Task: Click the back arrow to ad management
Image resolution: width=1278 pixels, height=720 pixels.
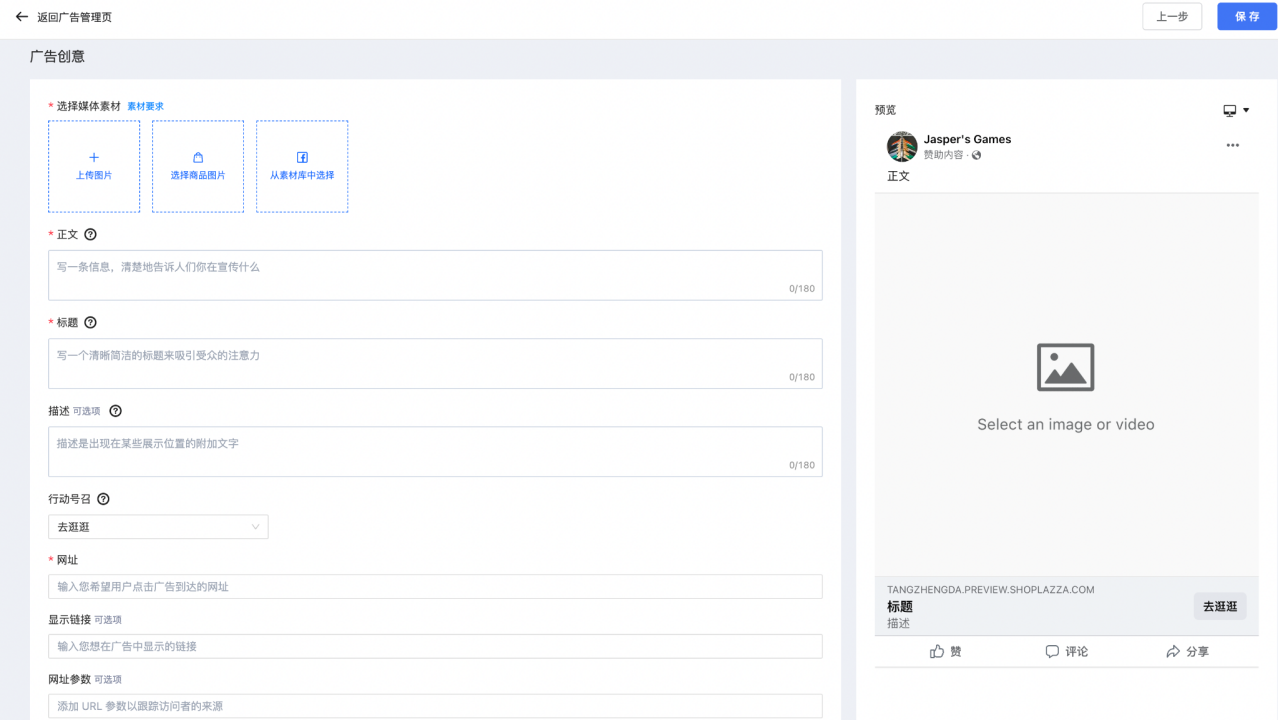Action: tap(22, 17)
